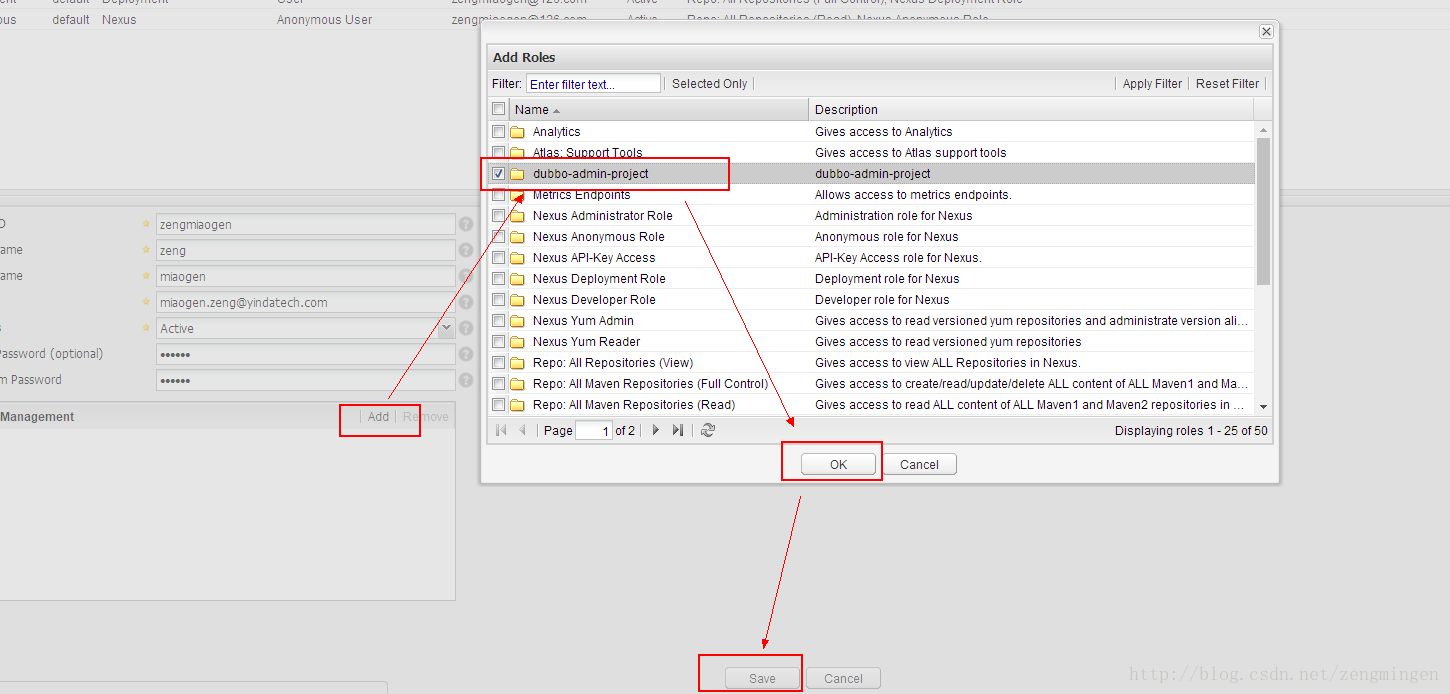Image resolution: width=1450 pixels, height=694 pixels.
Task: Check the Nexus API-Key Access checkbox
Action: coord(499,257)
